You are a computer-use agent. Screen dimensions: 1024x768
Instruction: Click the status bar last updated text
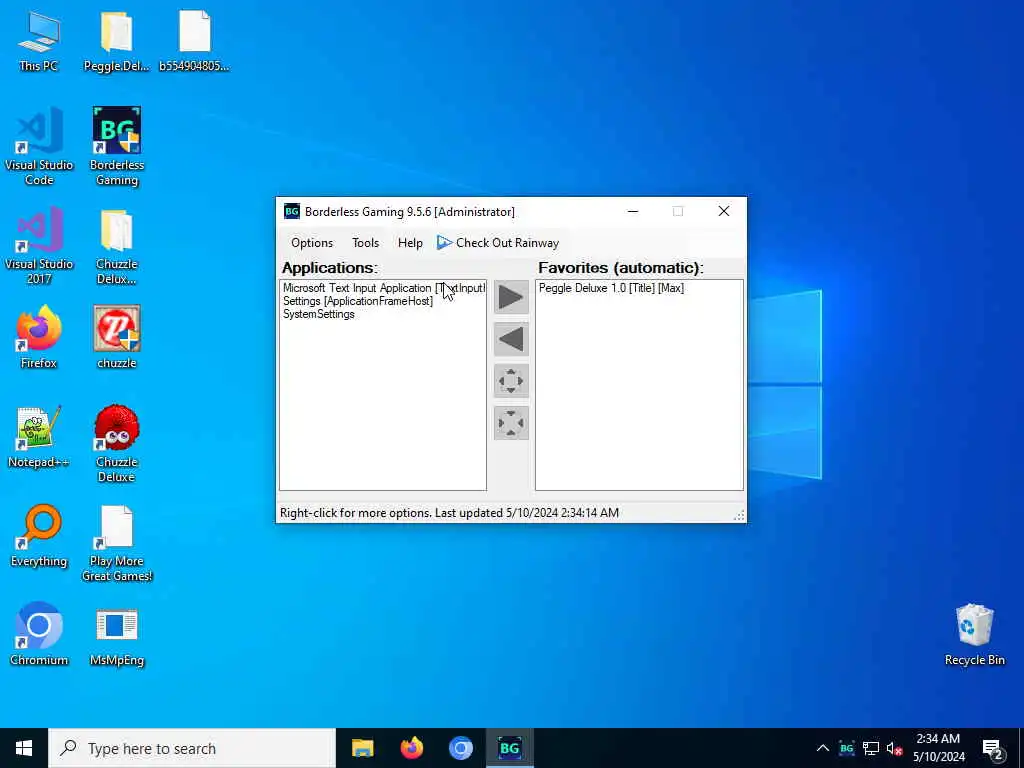pyautogui.click(x=449, y=513)
